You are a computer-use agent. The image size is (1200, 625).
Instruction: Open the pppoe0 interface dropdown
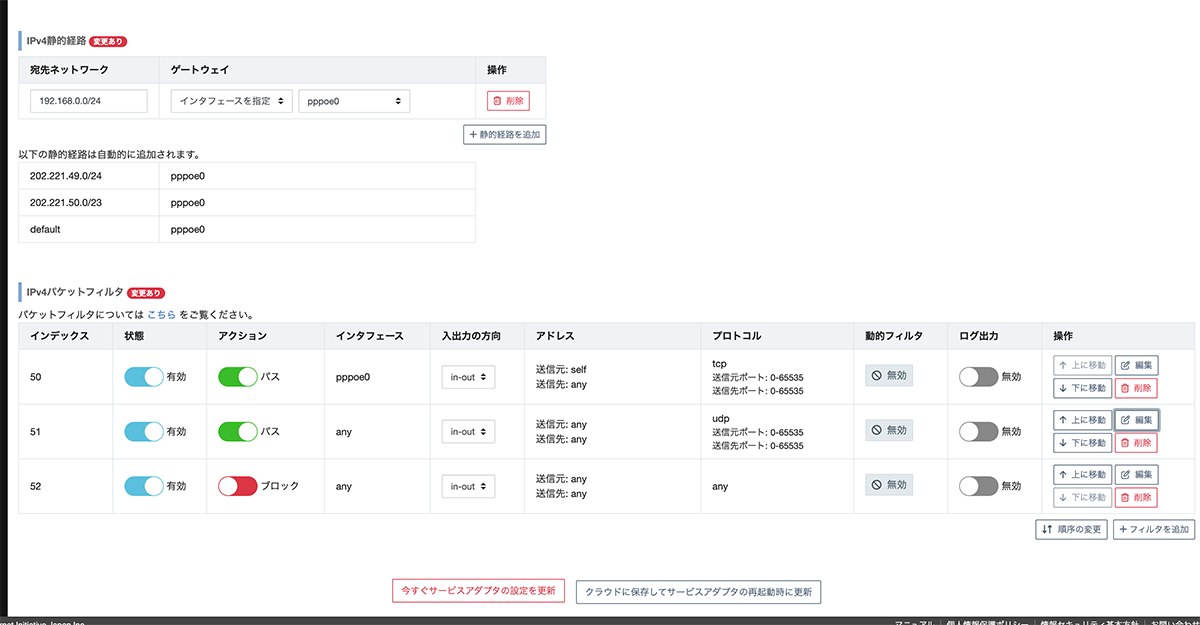354,101
